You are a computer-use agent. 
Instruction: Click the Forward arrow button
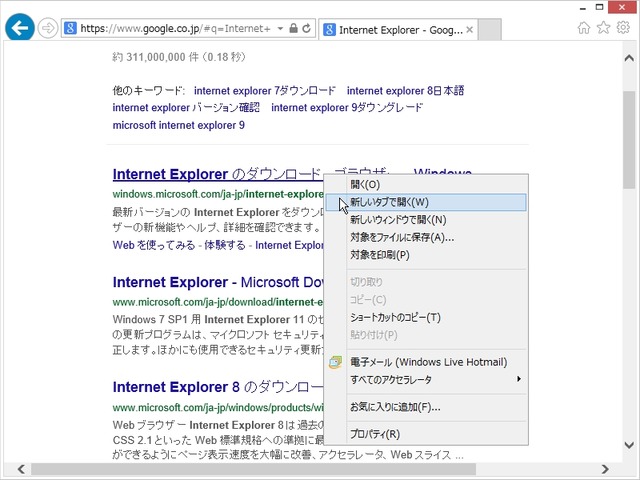[x=48, y=28]
